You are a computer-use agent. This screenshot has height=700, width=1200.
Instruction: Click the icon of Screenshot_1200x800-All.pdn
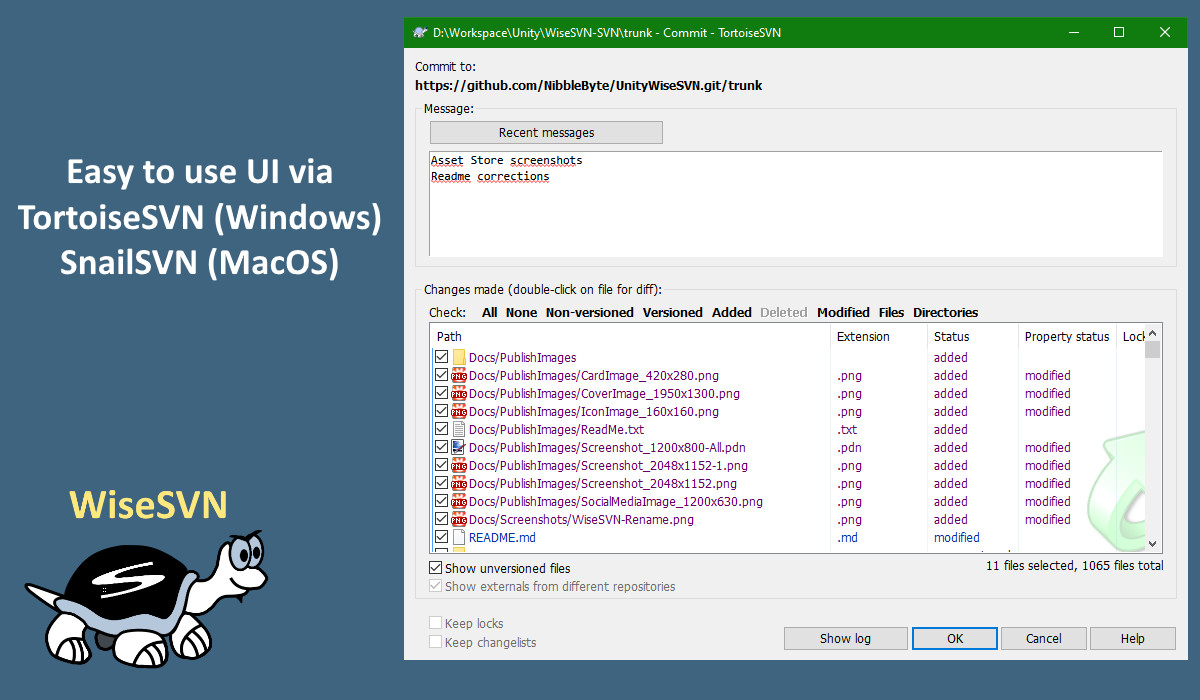[459, 448]
